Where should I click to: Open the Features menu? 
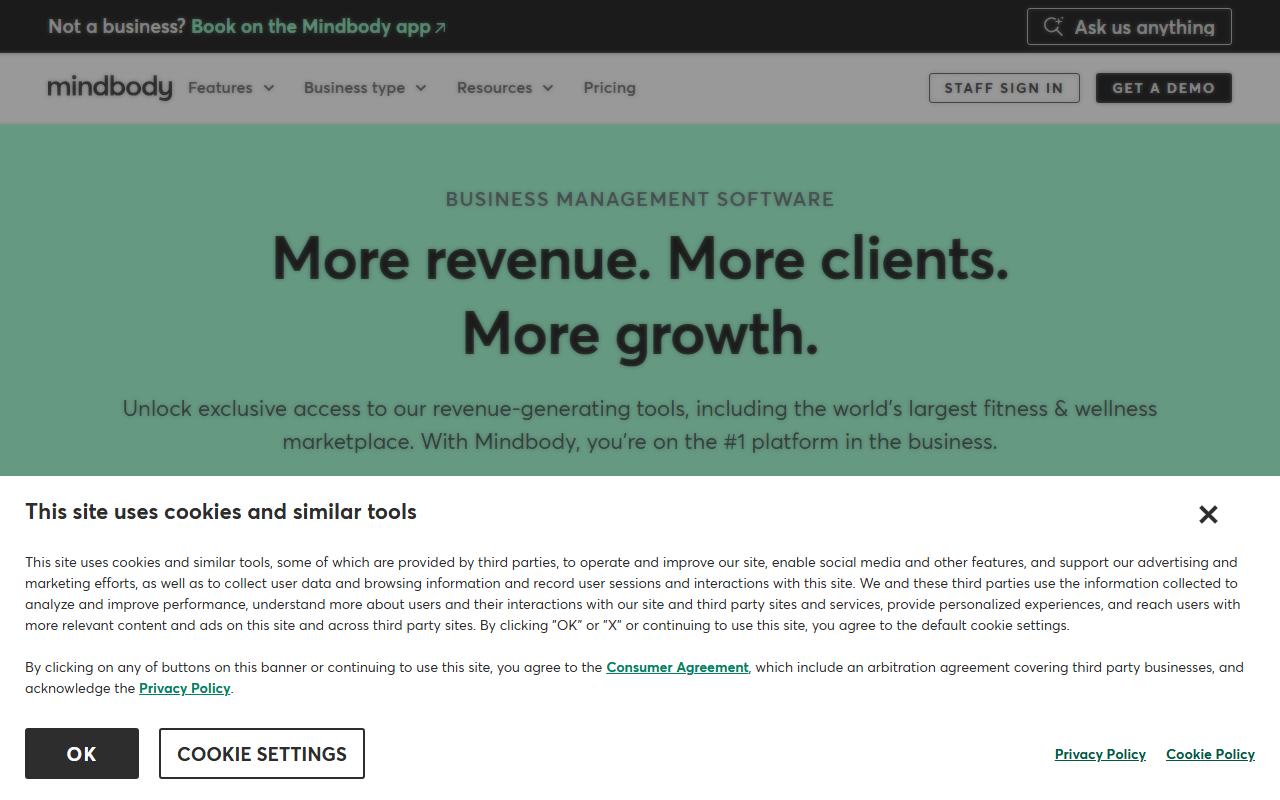point(231,88)
